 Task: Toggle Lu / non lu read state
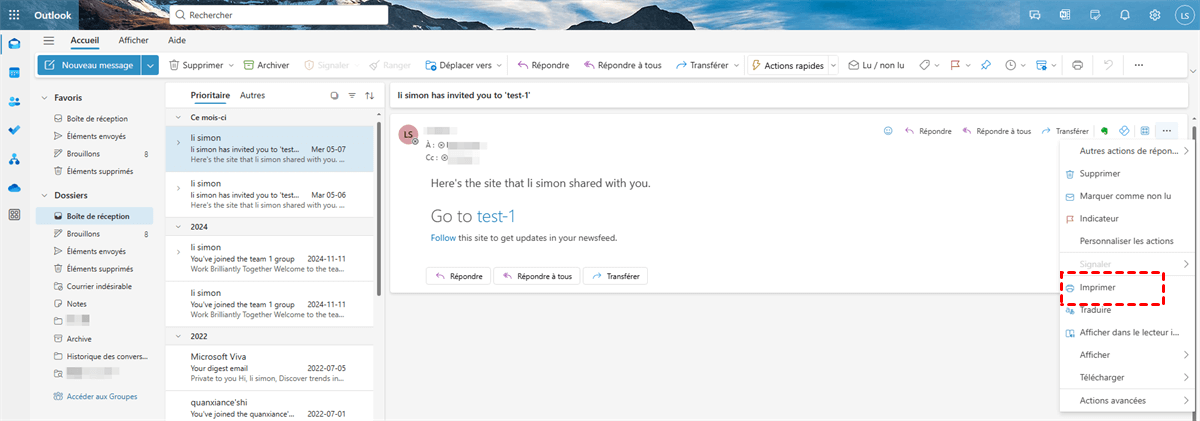876,65
